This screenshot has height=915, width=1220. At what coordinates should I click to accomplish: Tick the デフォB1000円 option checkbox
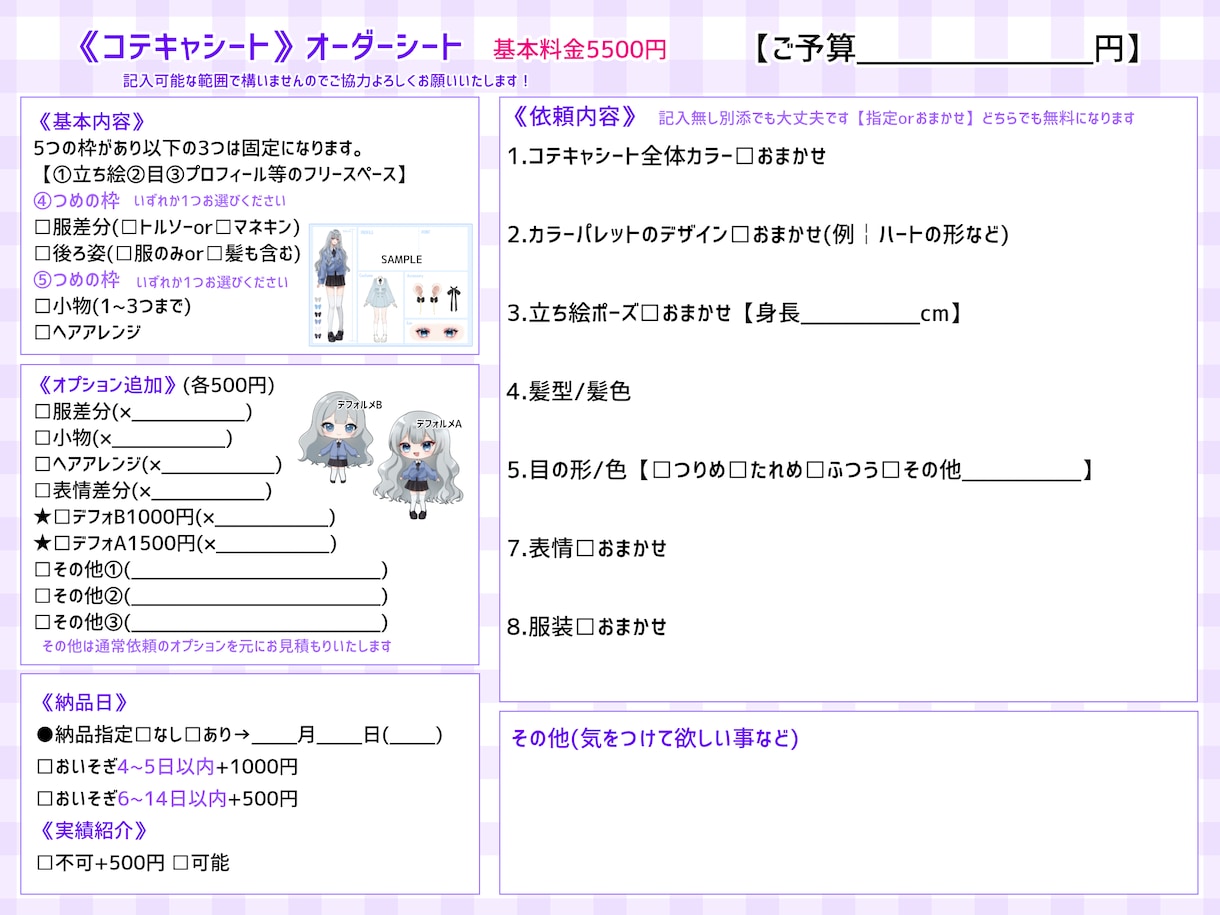pyautogui.click(x=62, y=517)
